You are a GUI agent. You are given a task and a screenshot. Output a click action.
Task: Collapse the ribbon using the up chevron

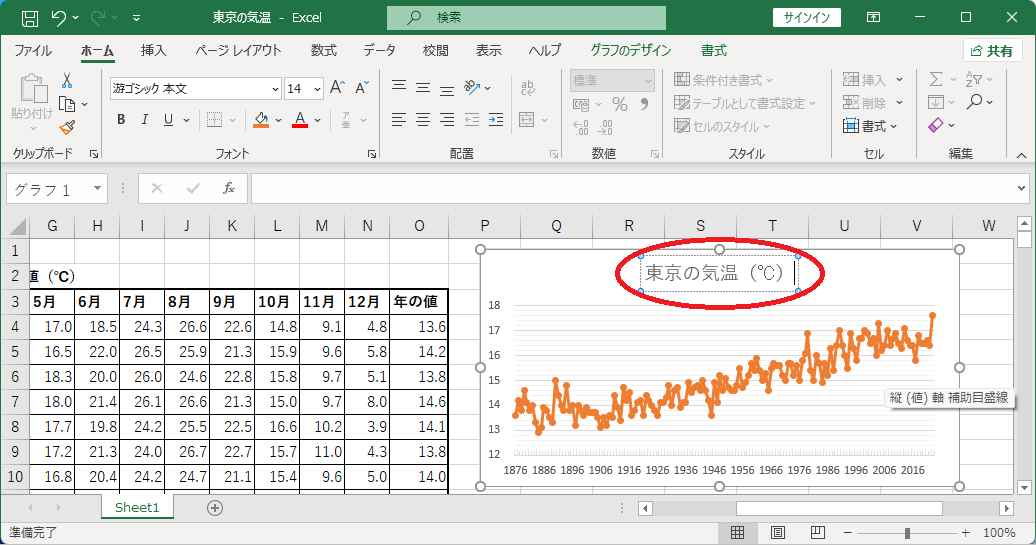click(x=1021, y=156)
